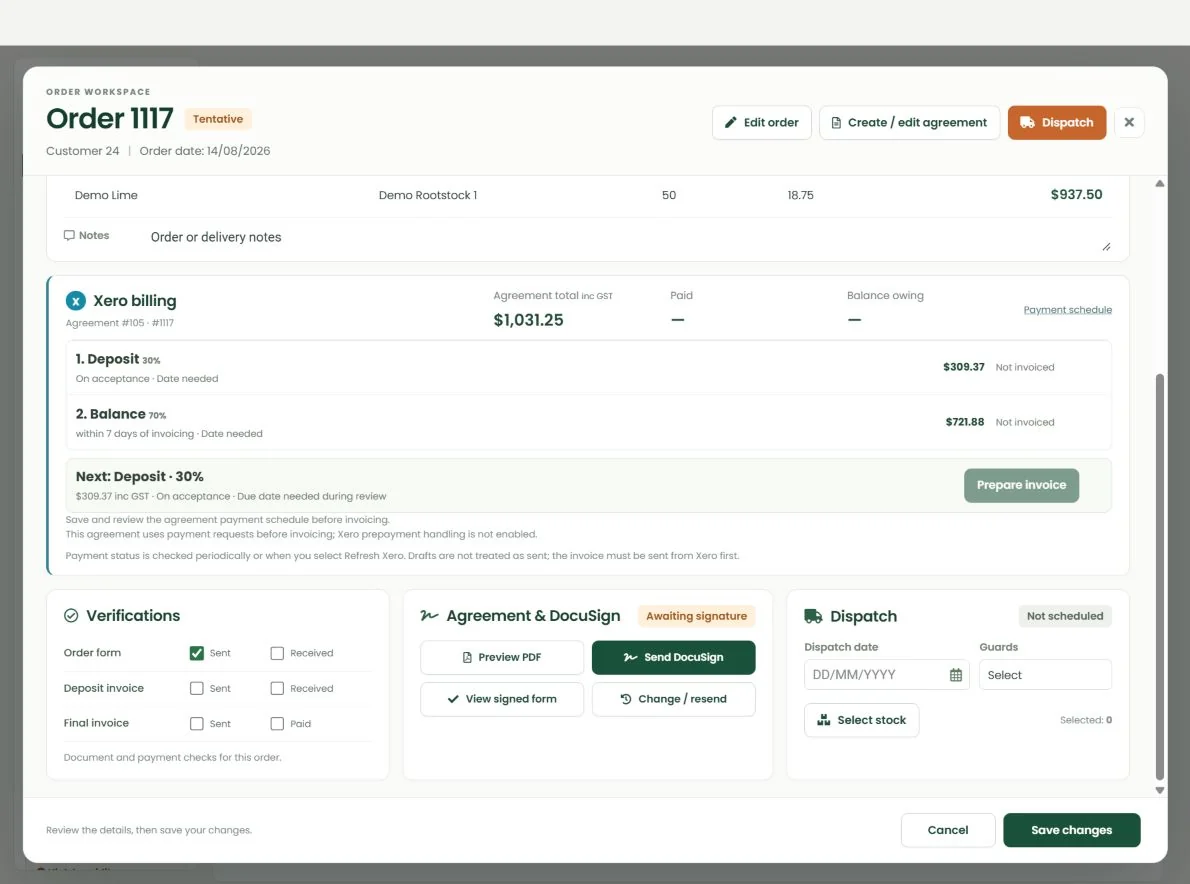Click the Select stock button
Image resolution: width=1190 pixels, height=884 pixels.
click(861, 720)
